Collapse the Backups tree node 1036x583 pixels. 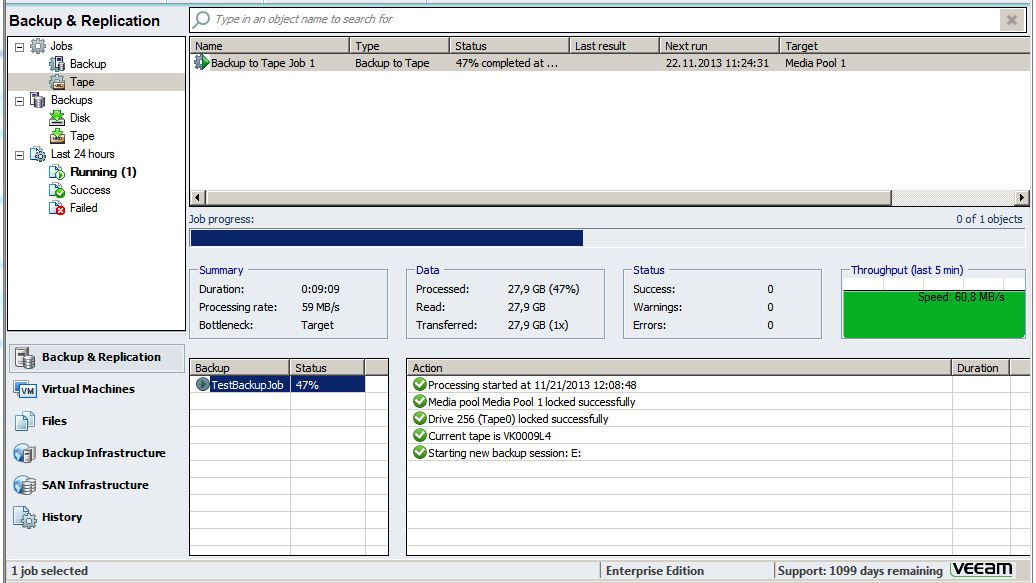pos(20,101)
